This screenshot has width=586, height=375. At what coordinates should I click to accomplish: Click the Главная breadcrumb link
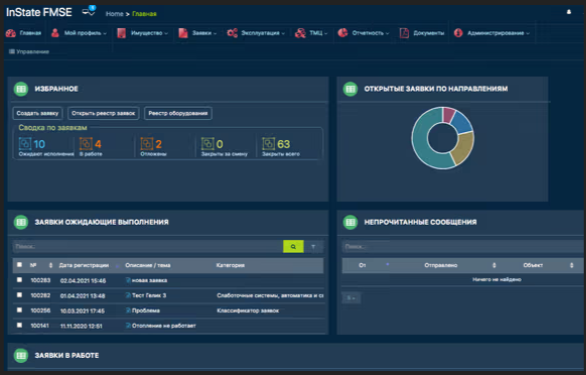coord(144,14)
